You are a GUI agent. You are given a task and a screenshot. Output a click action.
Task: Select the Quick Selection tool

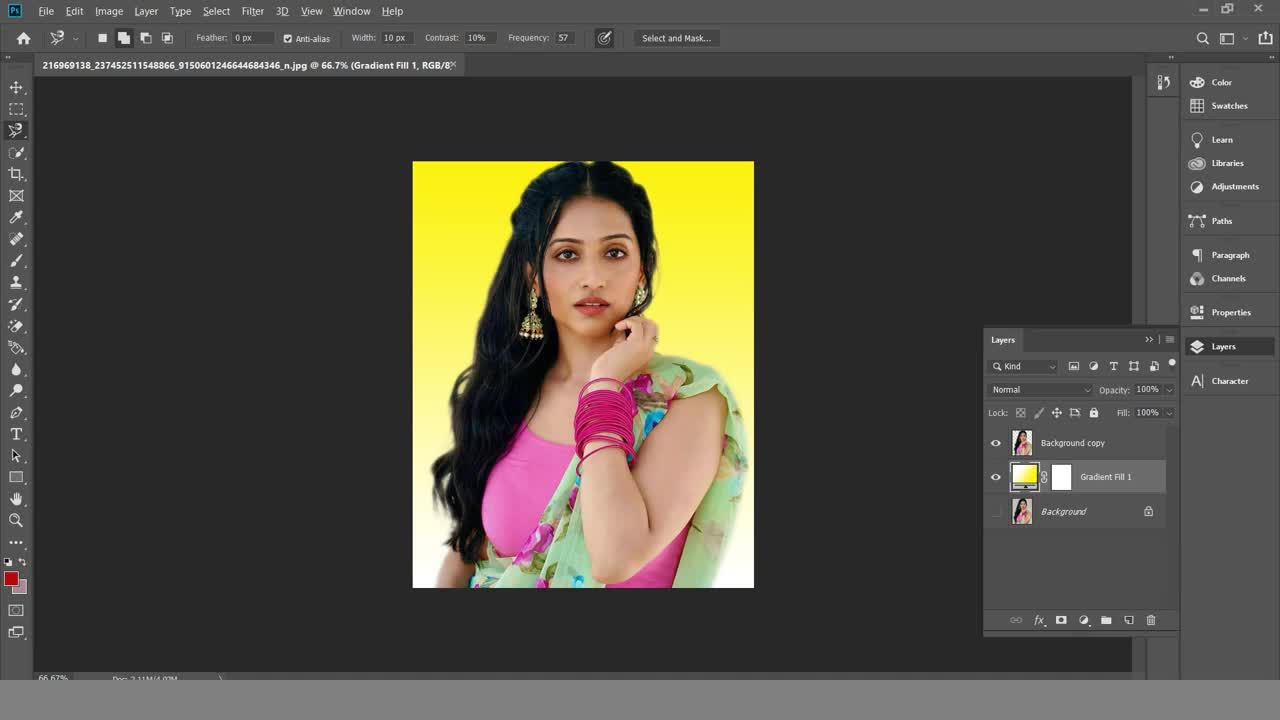pyautogui.click(x=16, y=153)
